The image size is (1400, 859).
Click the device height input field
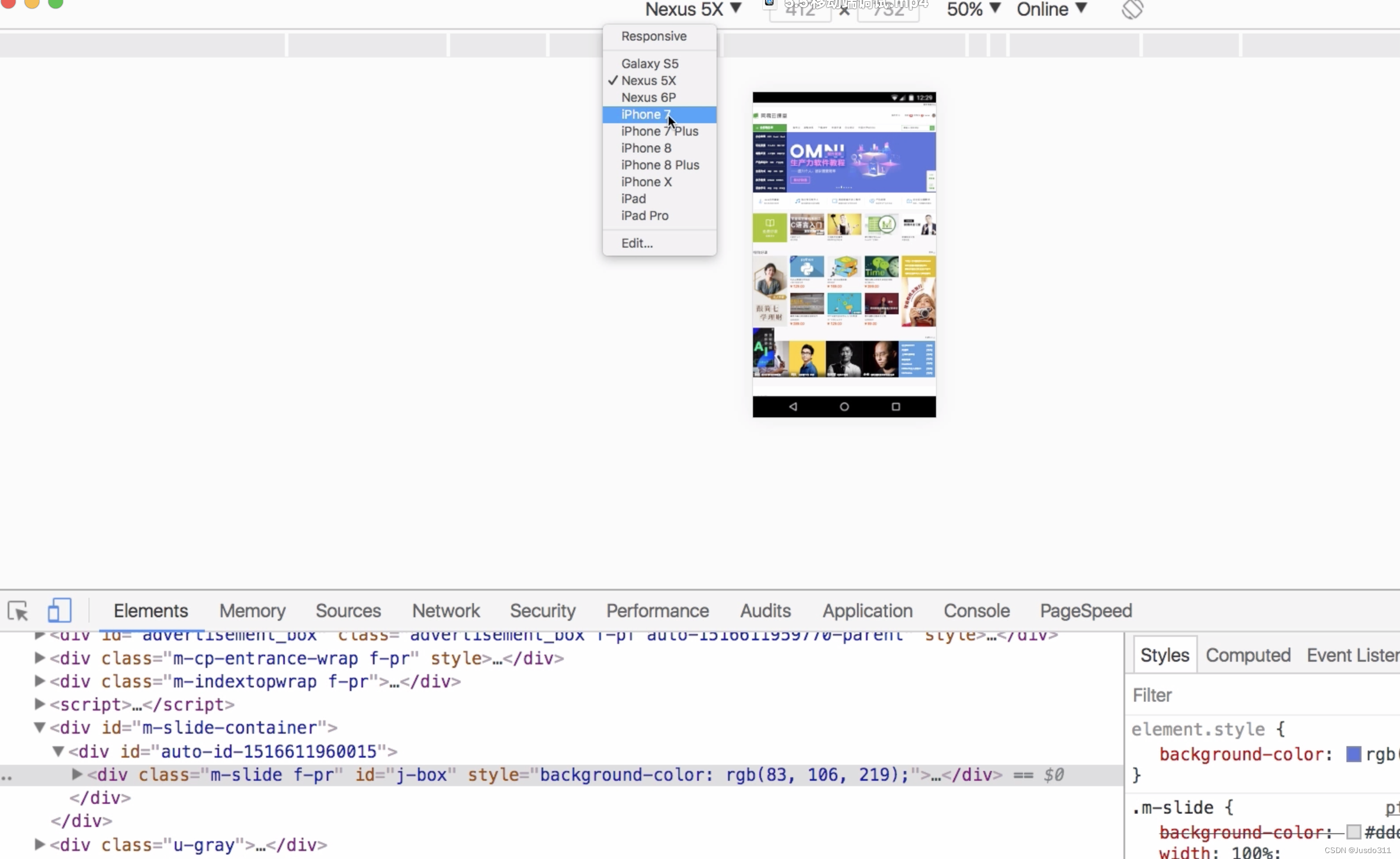888,10
